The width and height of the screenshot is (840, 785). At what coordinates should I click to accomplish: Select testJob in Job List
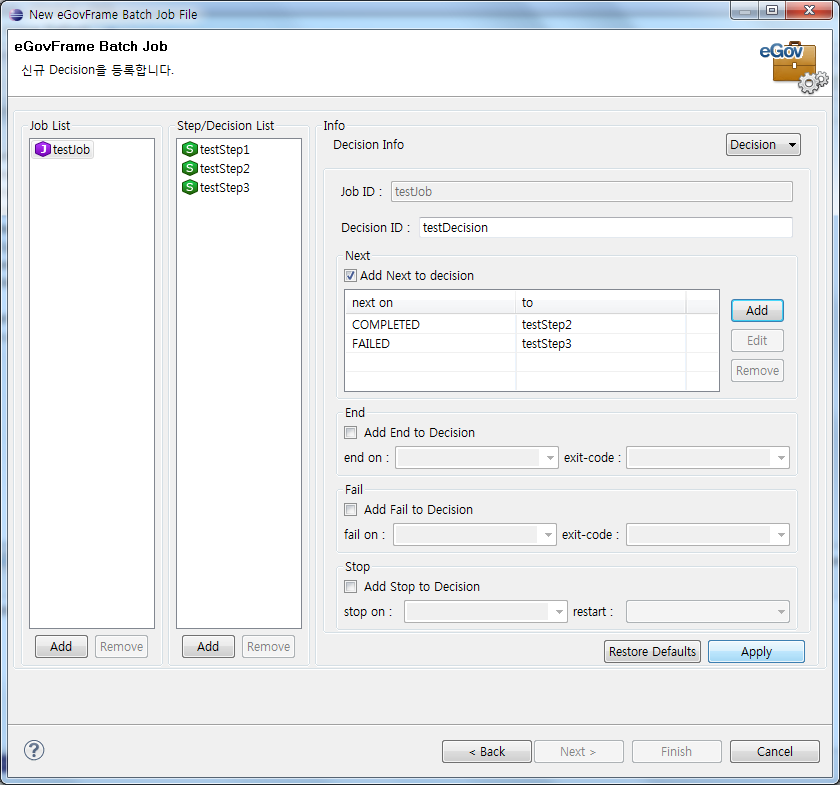tap(63, 149)
